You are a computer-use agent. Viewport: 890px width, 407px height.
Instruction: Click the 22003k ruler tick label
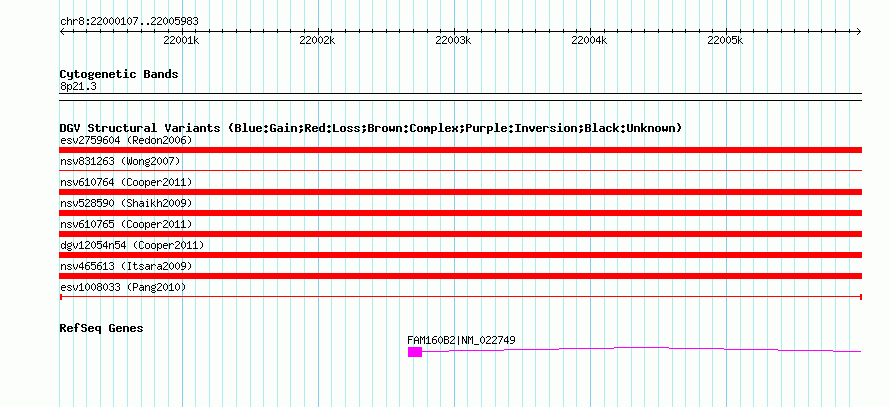[454, 40]
